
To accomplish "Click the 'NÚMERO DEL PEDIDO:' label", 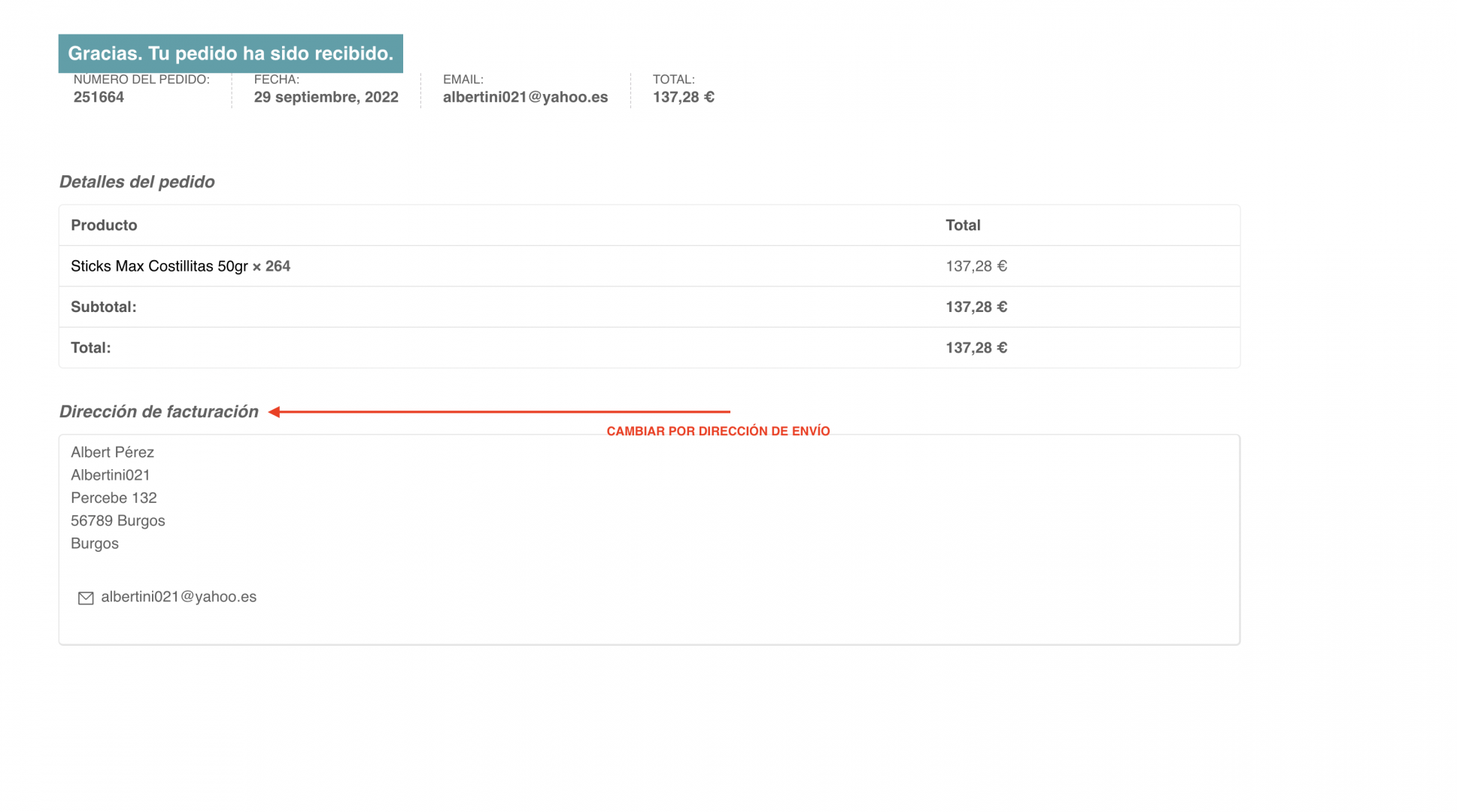I will tap(141, 79).
